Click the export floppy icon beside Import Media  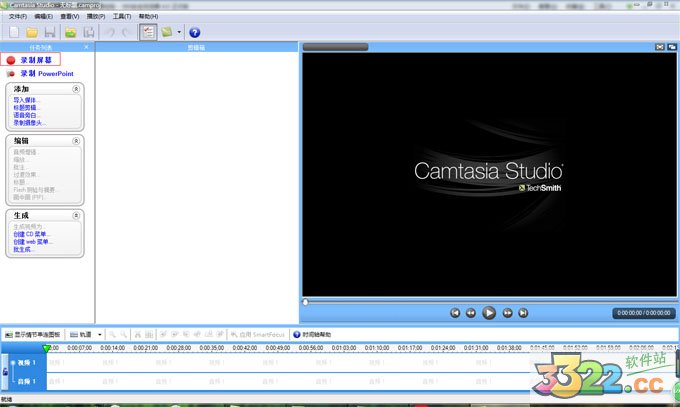click(89, 32)
